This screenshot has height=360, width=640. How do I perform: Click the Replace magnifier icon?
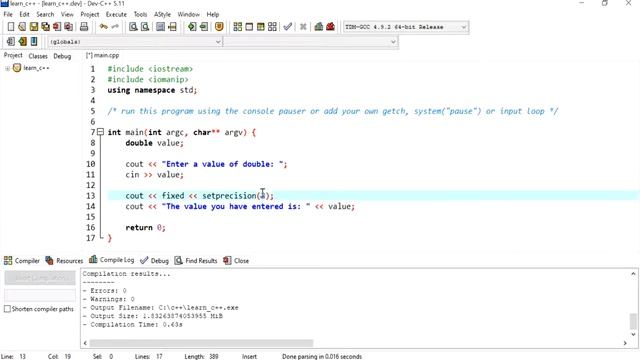click(x=145, y=27)
